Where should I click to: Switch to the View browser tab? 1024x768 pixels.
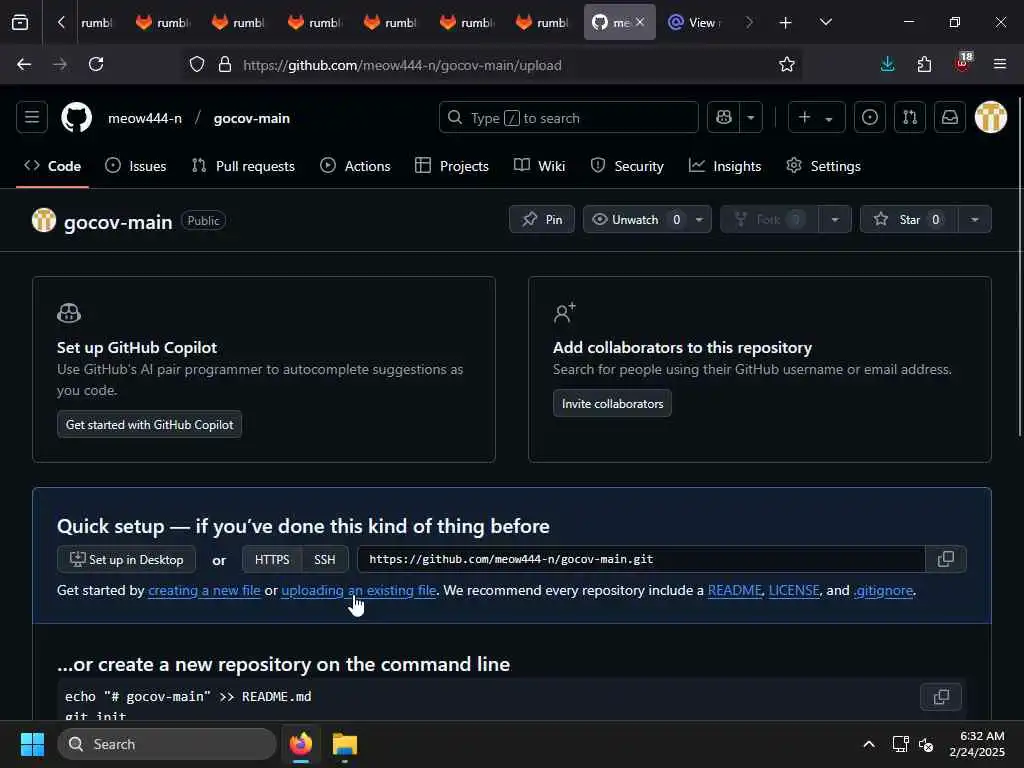[x=695, y=23]
